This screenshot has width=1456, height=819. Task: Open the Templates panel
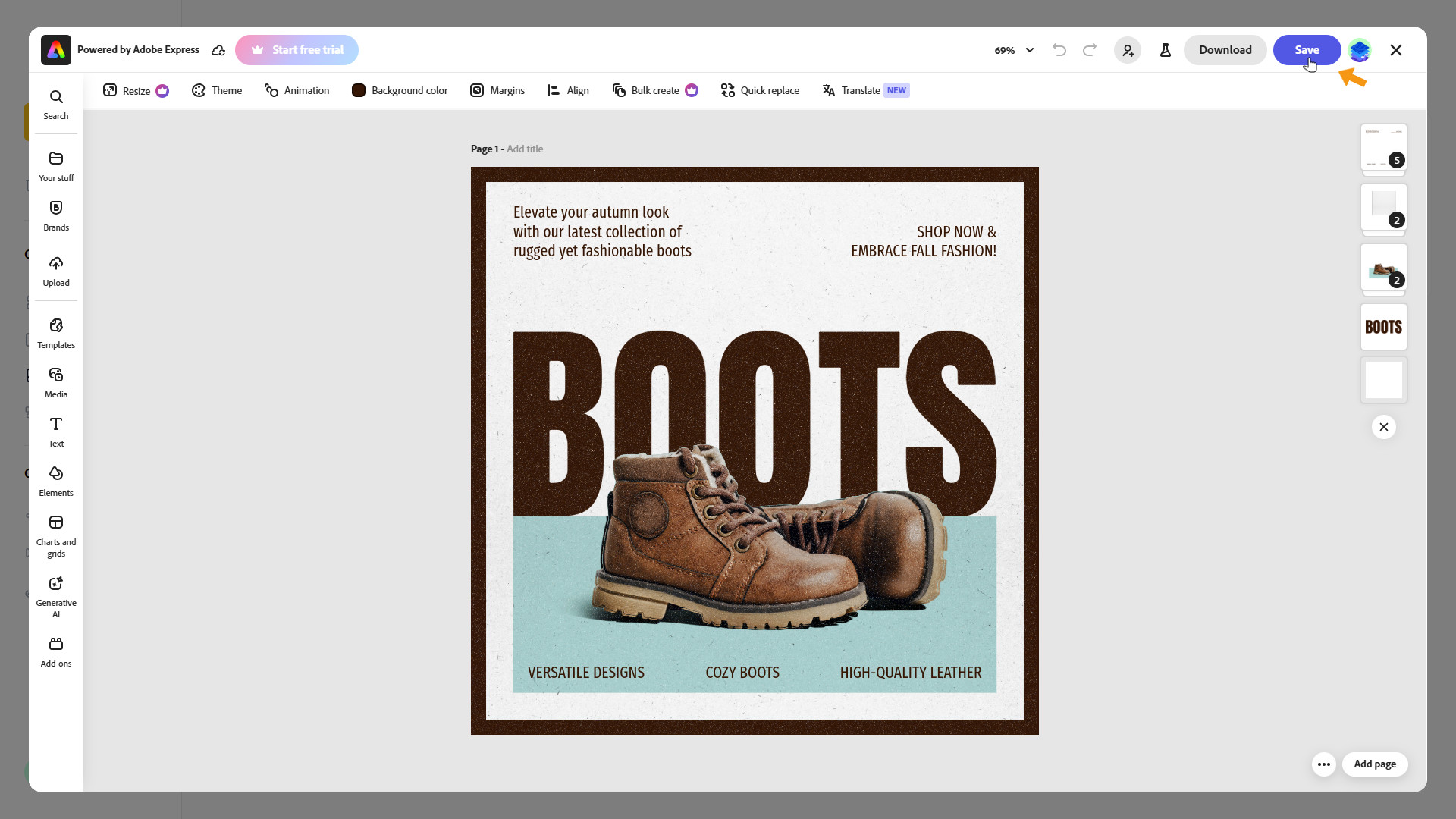[55, 333]
